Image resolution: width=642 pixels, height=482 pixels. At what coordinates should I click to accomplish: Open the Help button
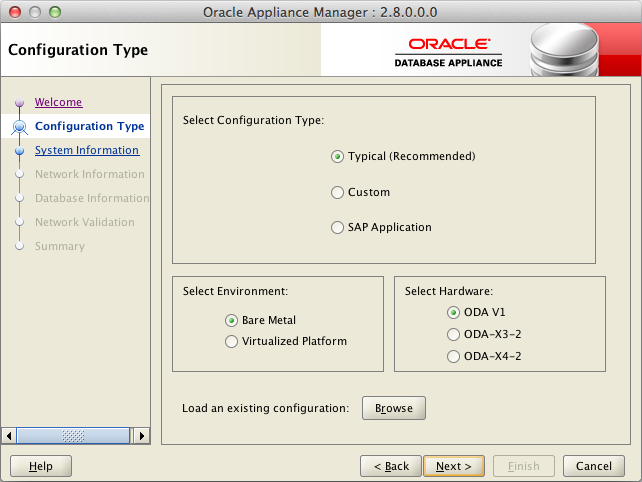(41, 466)
